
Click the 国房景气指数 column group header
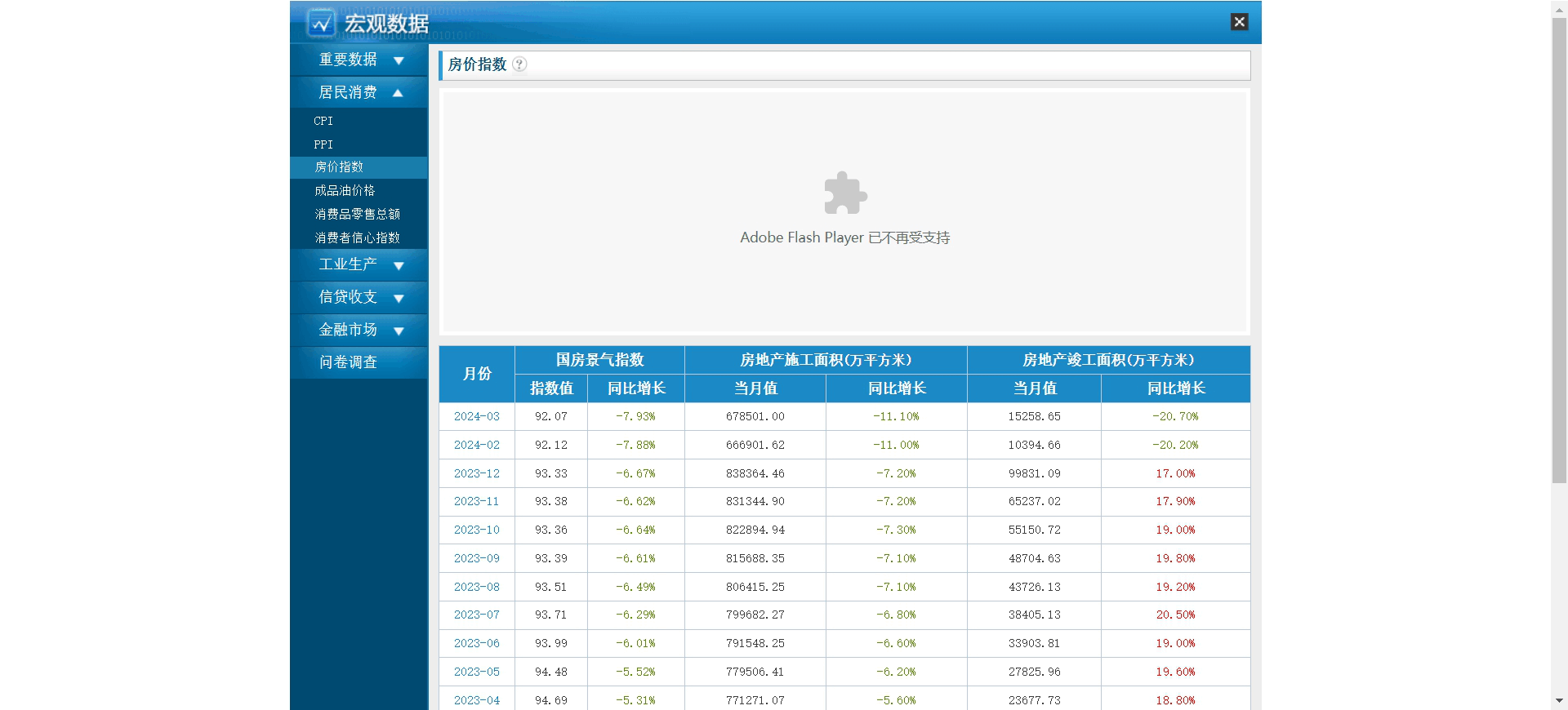[x=600, y=360]
